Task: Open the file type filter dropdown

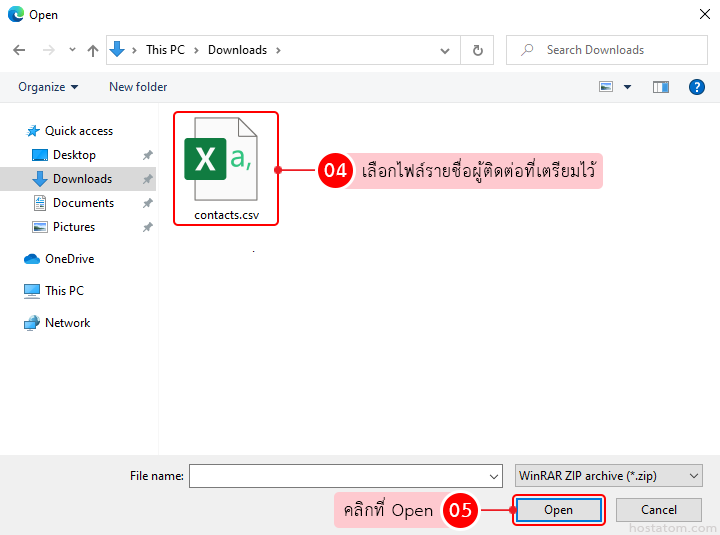Action: point(609,476)
